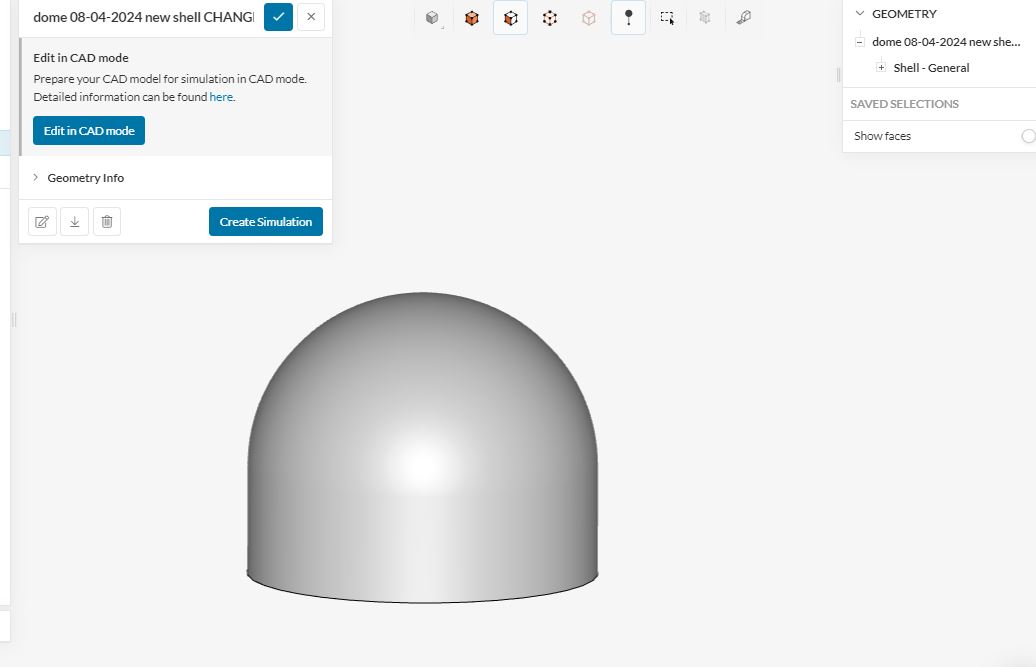1036x667 pixels.
Task: Collapse the GEOMETRY panel chevron
Action: click(x=860, y=13)
